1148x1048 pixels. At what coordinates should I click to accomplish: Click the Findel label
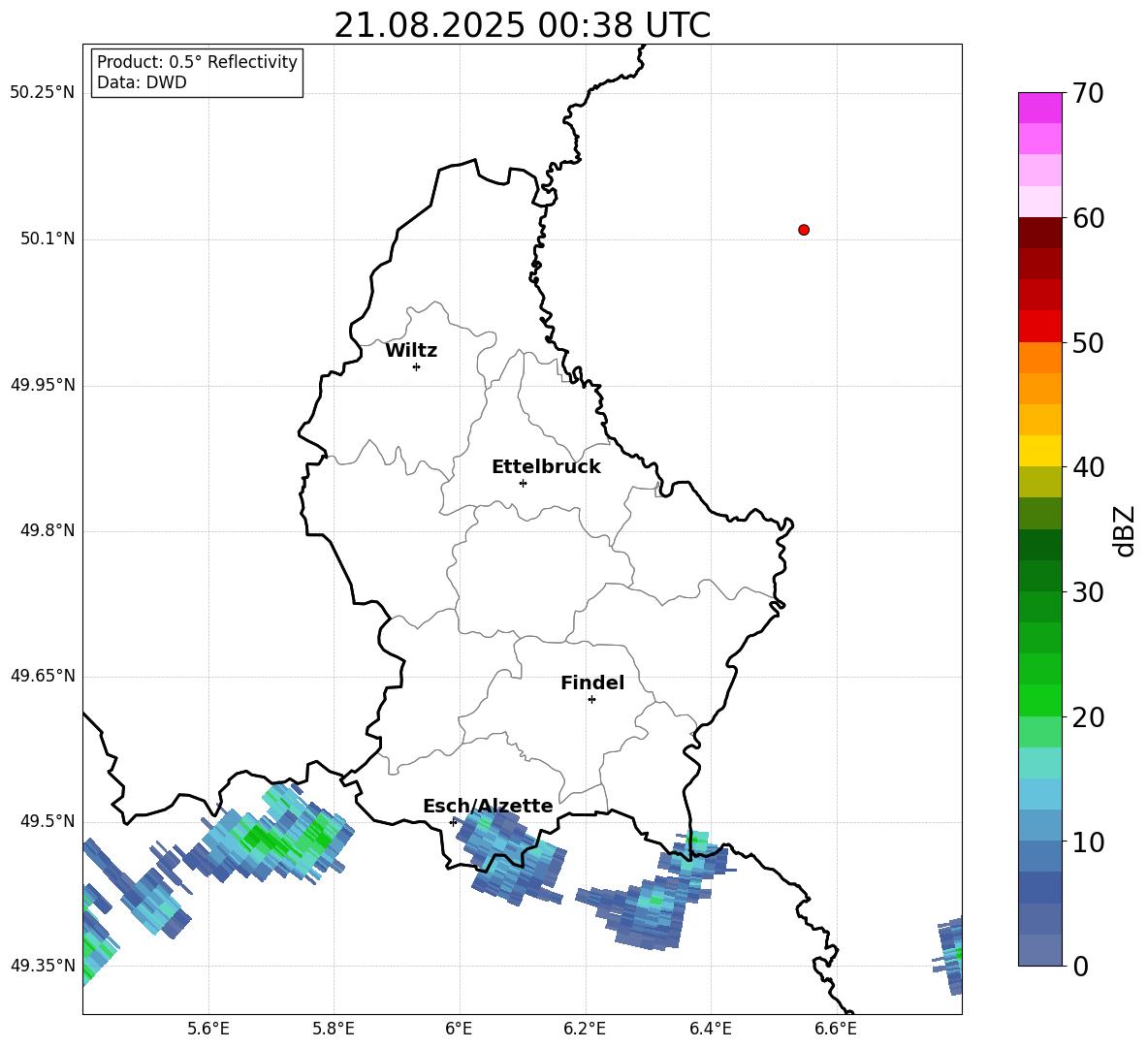point(592,683)
